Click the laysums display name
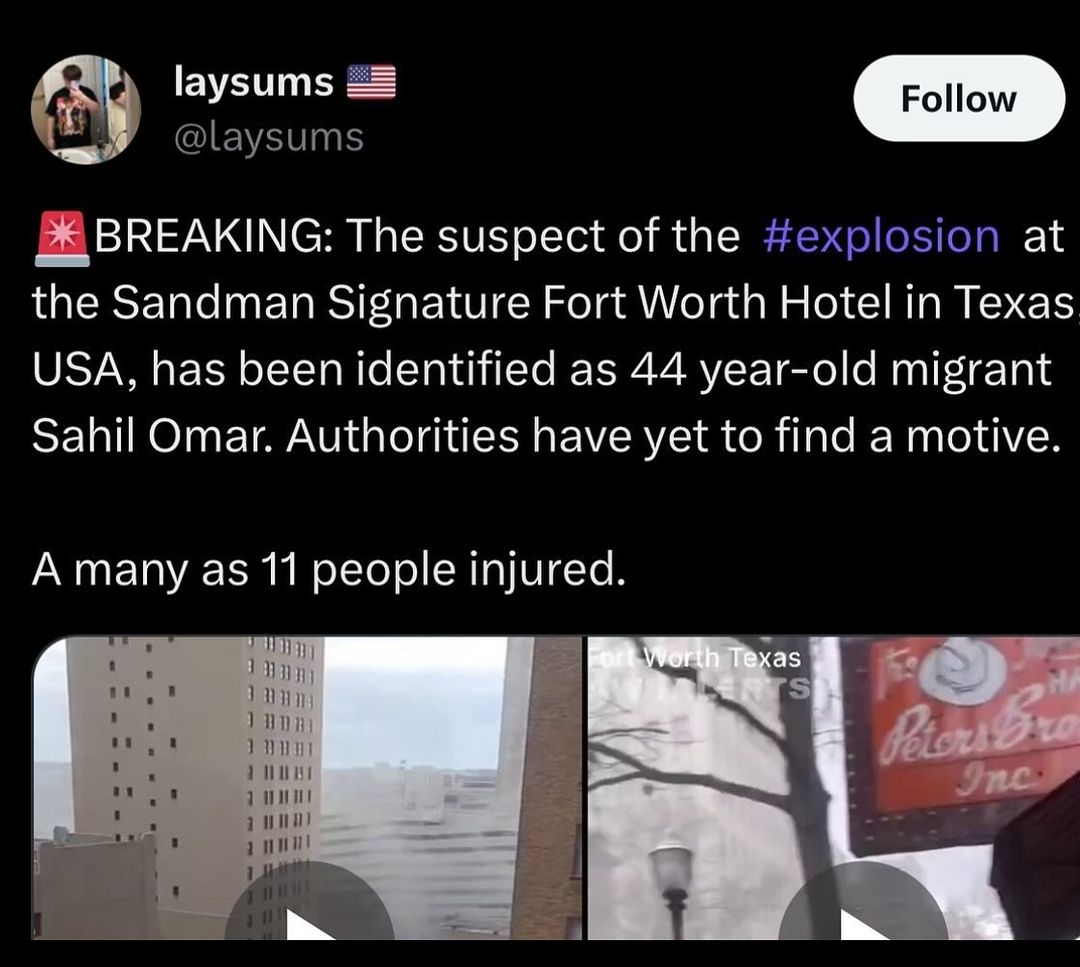The image size is (1080, 967). [x=253, y=82]
